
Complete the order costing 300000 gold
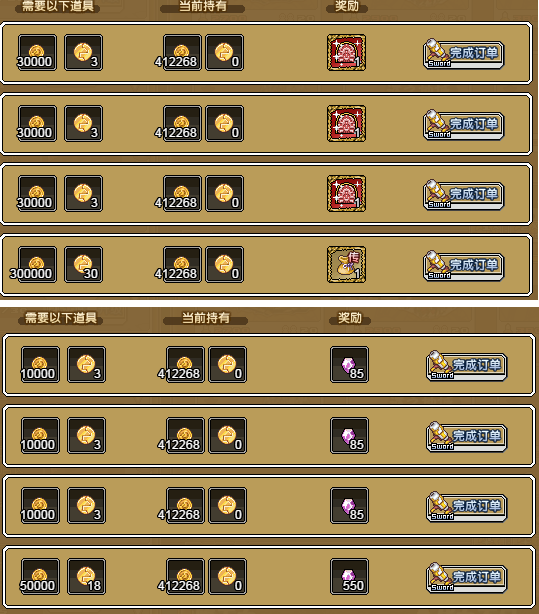pos(464,265)
